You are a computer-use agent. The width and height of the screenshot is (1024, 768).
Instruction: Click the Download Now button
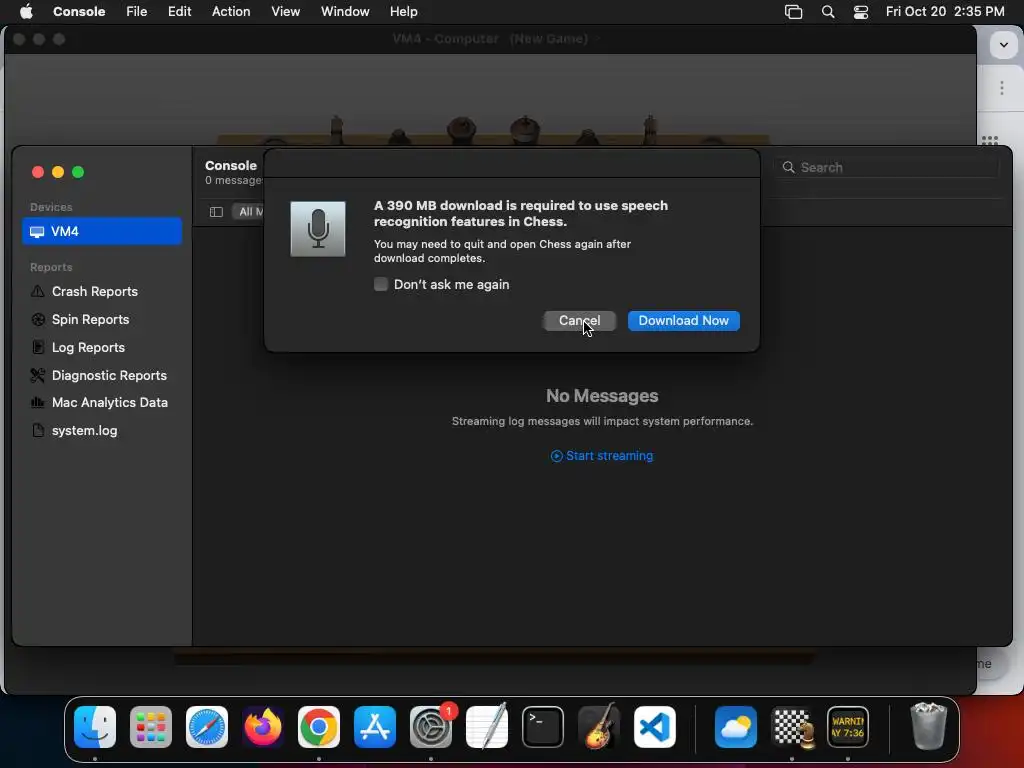tap(683, 321)
